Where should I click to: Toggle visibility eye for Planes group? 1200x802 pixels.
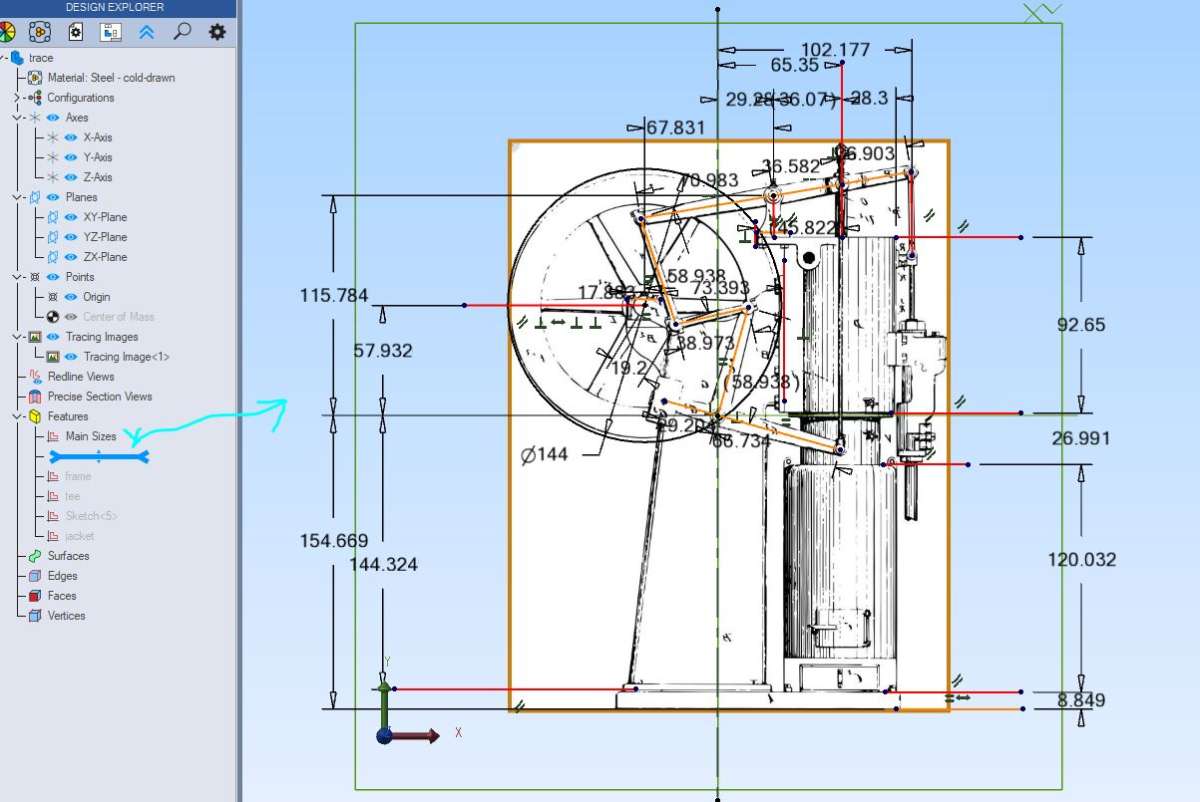pos(53,197)
